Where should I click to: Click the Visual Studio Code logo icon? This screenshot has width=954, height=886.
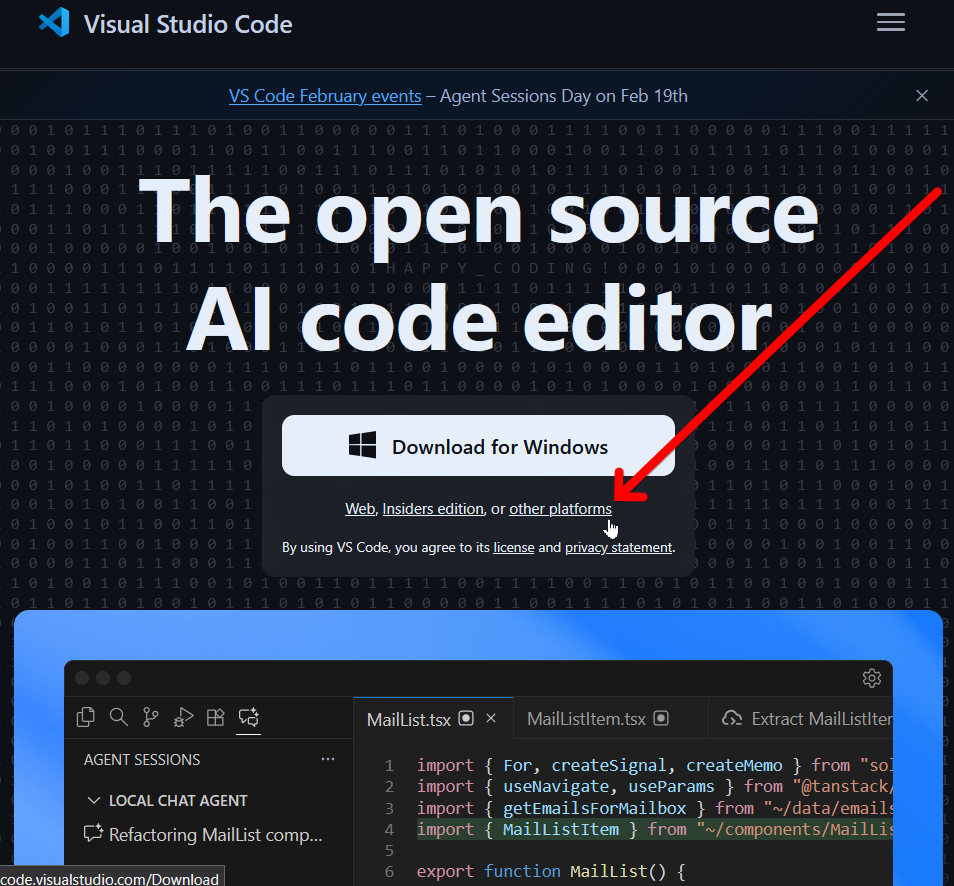tap(54, 23)
